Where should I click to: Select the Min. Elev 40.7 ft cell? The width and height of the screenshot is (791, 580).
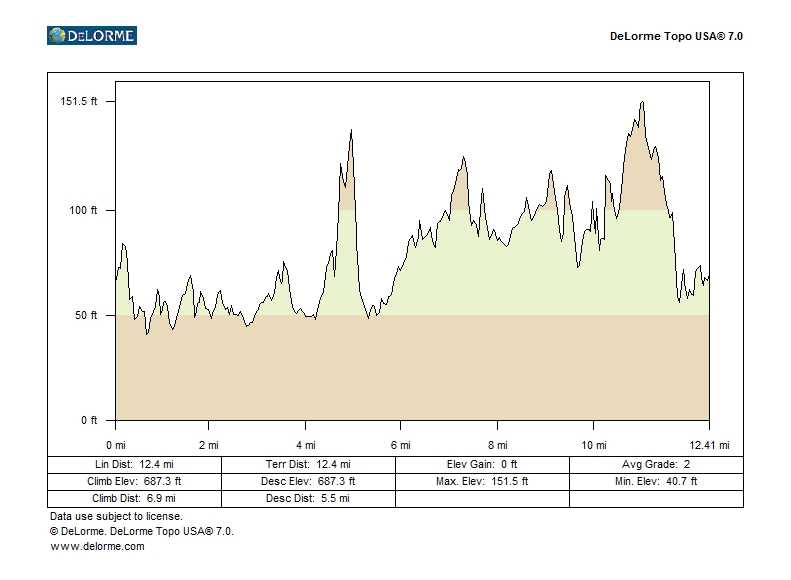pyautogui.click(x=656, y=481)
